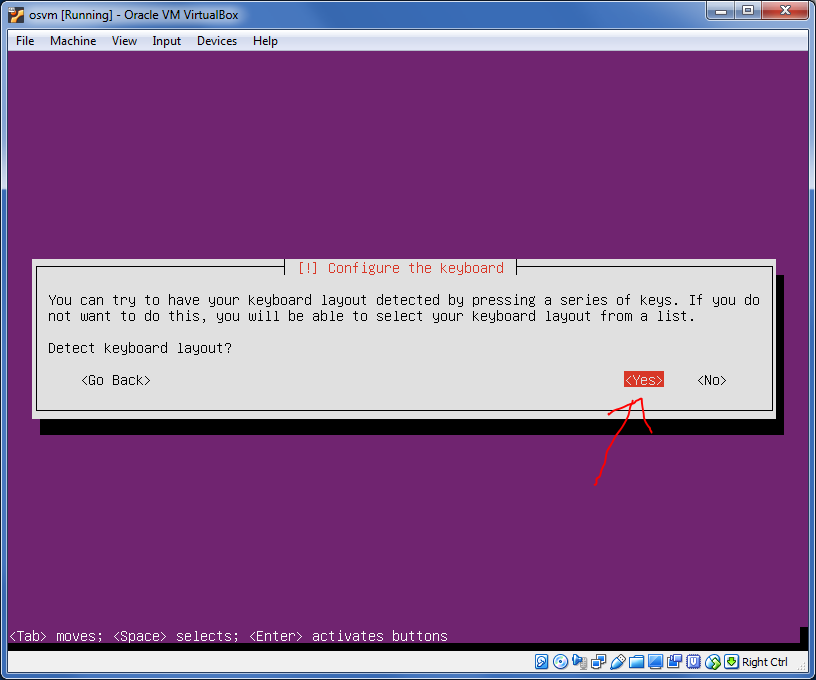The width and height of the screenshot is (816, 680).
Task: Click the VirtualBox title bar app icon
Action: [16, 15]
